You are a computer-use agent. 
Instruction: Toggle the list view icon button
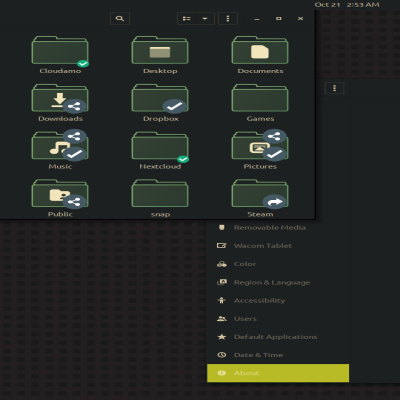point(187,18)
